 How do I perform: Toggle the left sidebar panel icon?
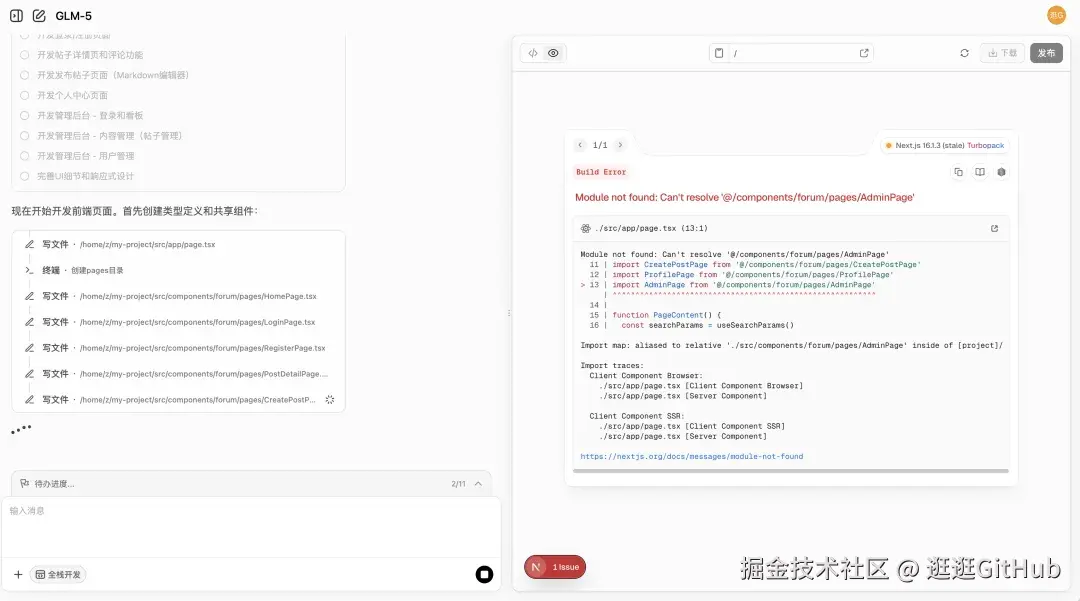point(17,16)
